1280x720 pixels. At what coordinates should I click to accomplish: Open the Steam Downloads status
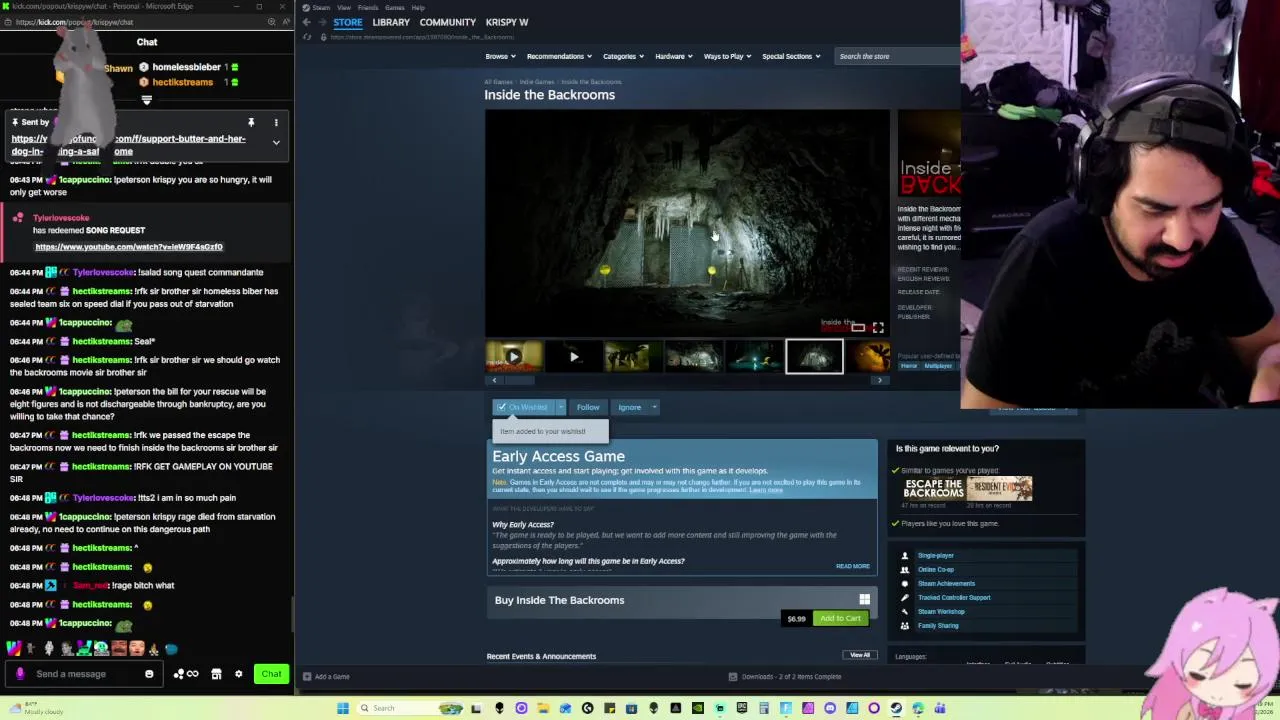point(785,677)
